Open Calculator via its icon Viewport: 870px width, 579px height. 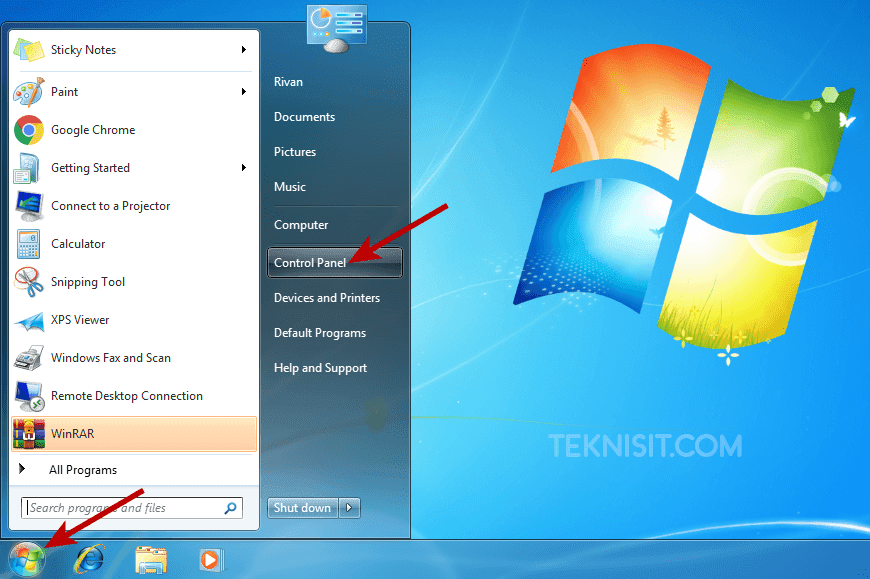click(x=28, y=244)
